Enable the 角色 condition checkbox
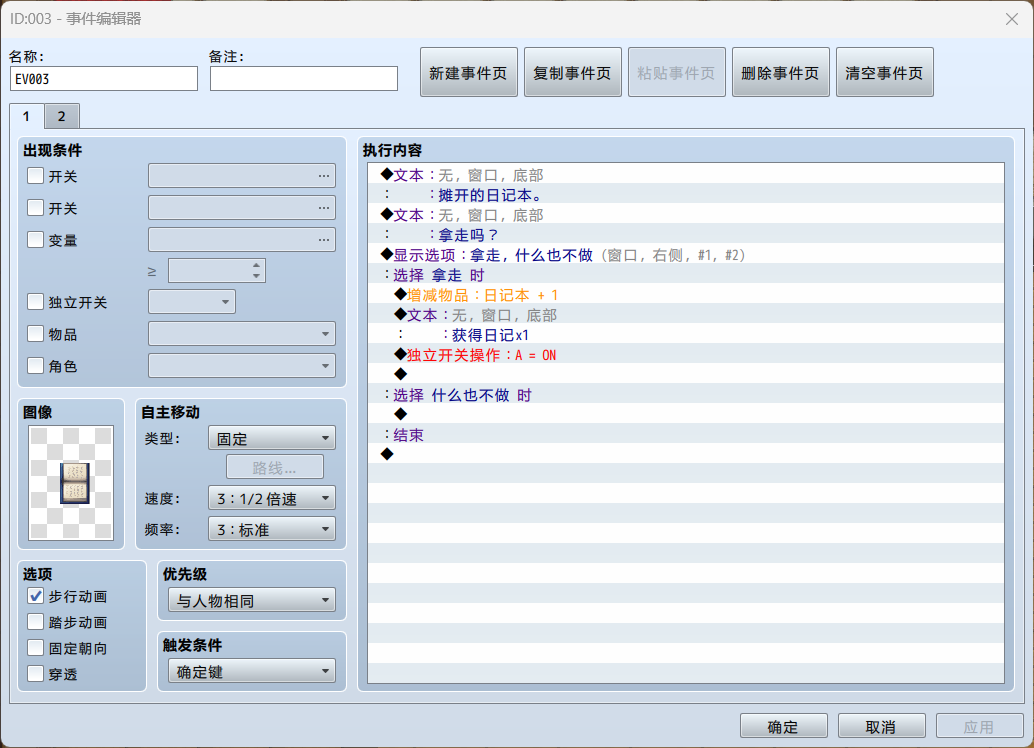 tap(36, 365)
